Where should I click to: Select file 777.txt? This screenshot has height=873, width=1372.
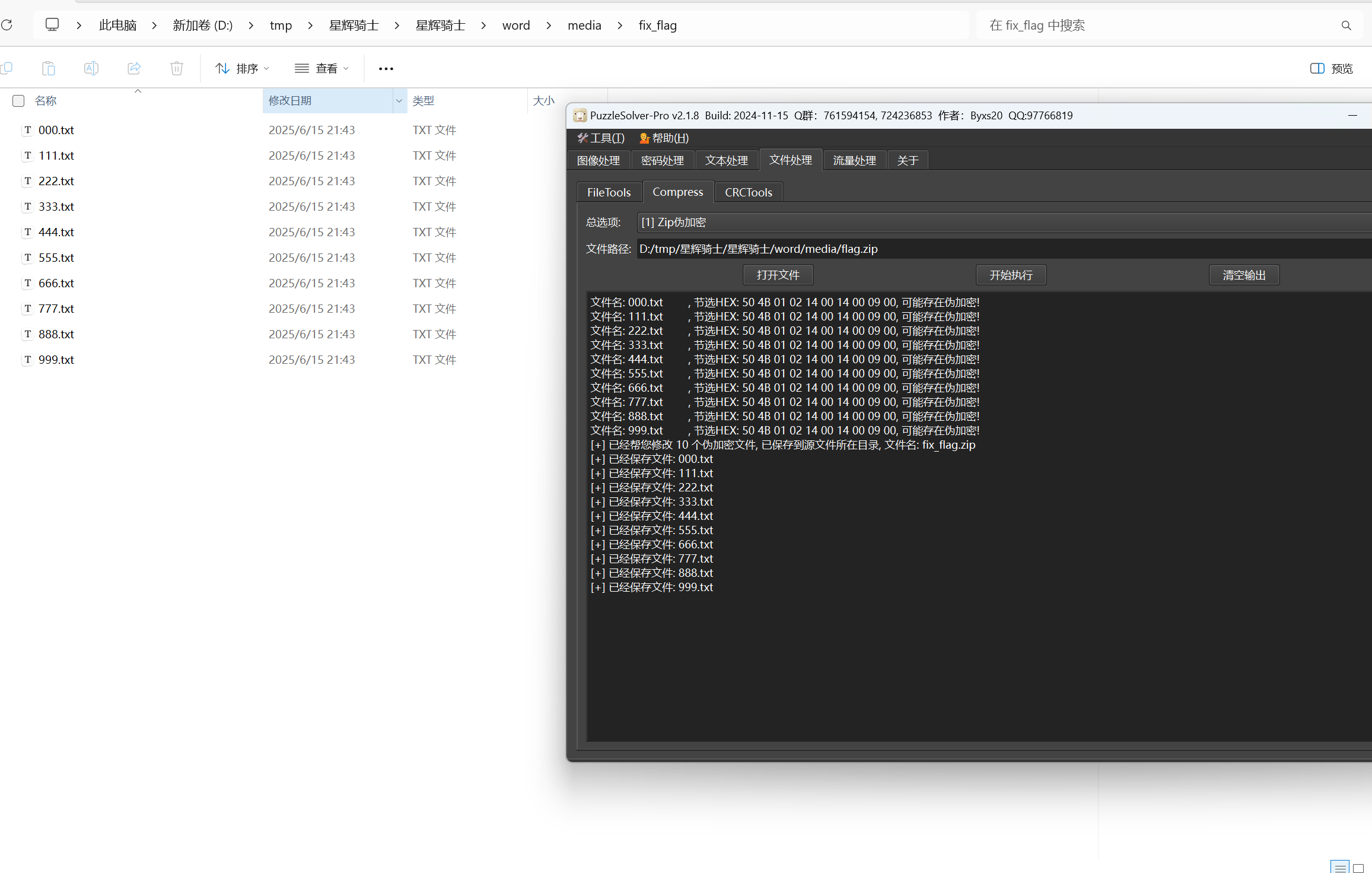pos(56,309)
